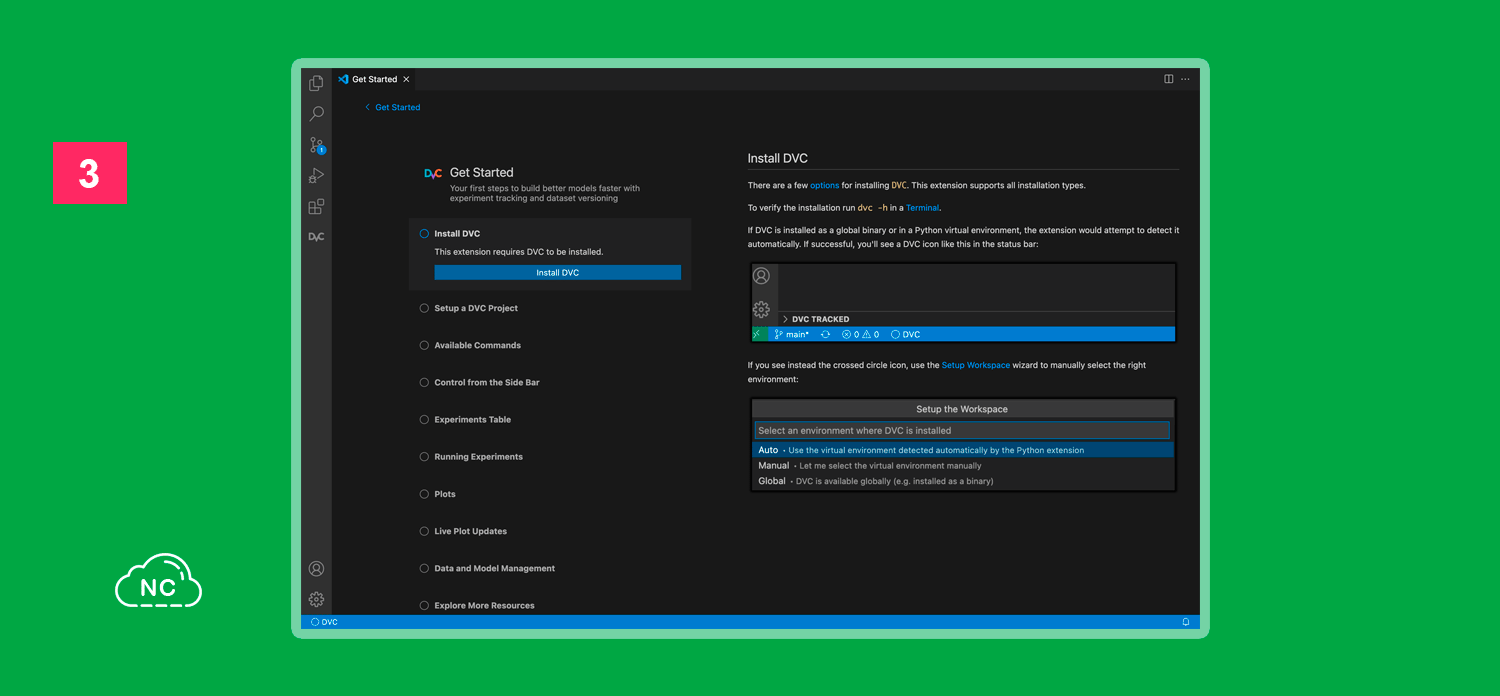Open the "options" link for installing DVC
The width and height of the screenshot is (1500, 696).
825,185
